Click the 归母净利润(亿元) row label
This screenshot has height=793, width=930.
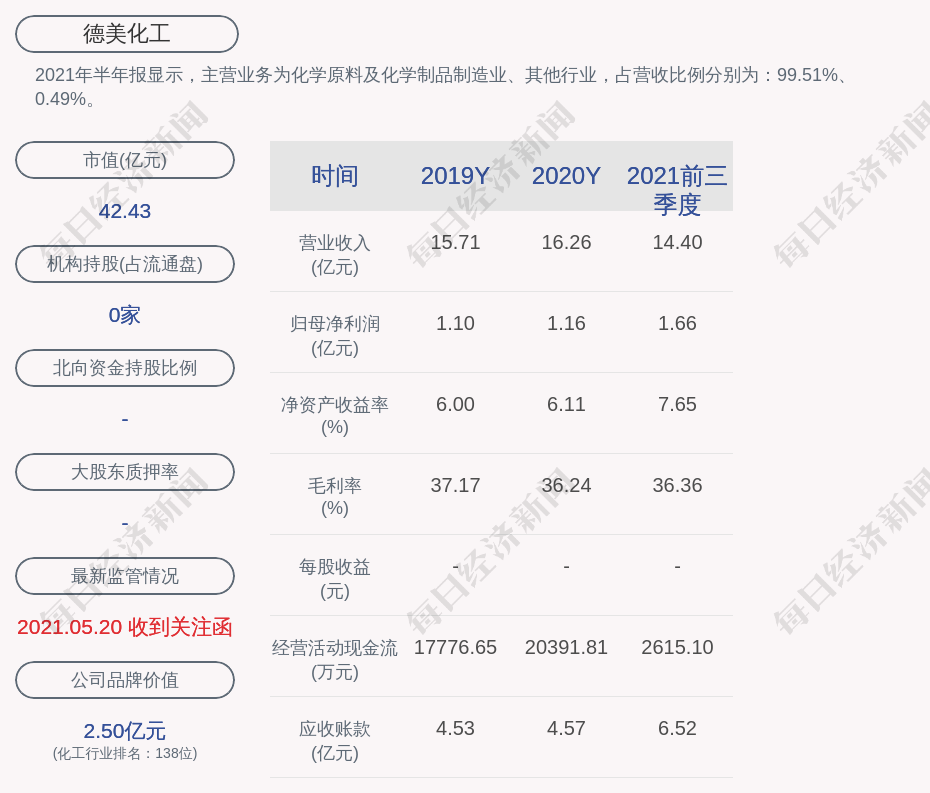pos(335,336)
